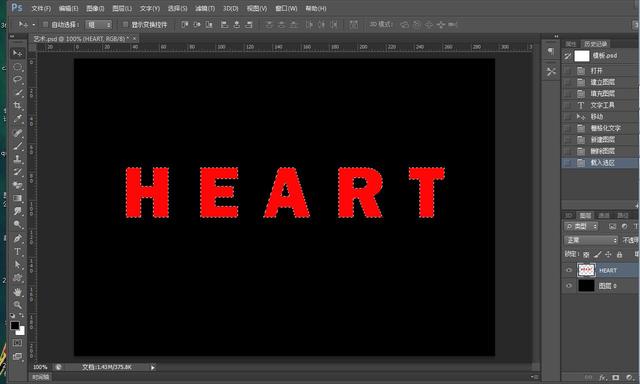Image resolution: width=640 pixels, height=384 pixels.
Task: Hide the 图层 0 layer eye icon
Action: (569, 286)
